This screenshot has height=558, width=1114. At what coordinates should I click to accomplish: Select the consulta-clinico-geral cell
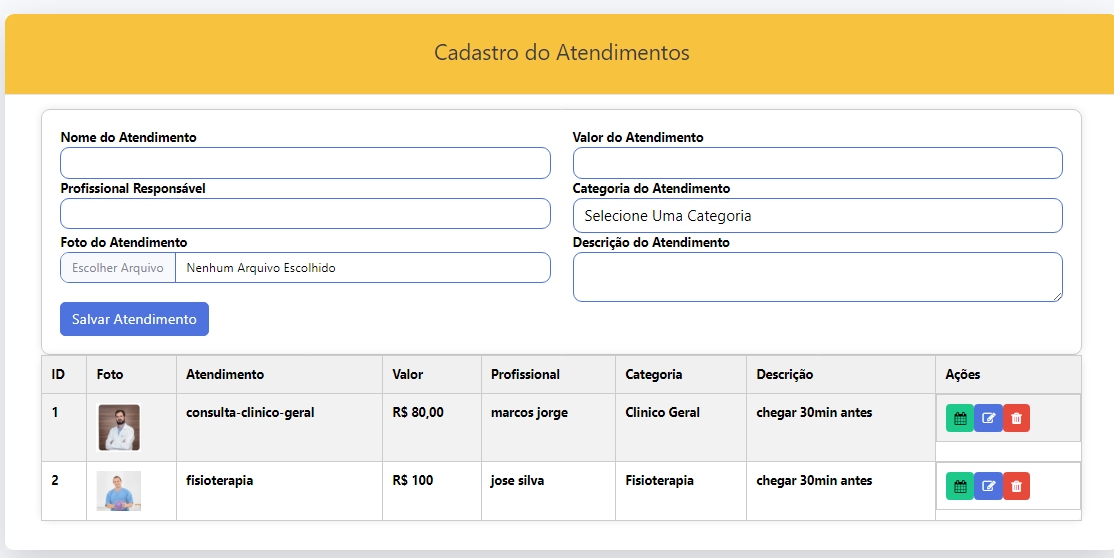250,413
